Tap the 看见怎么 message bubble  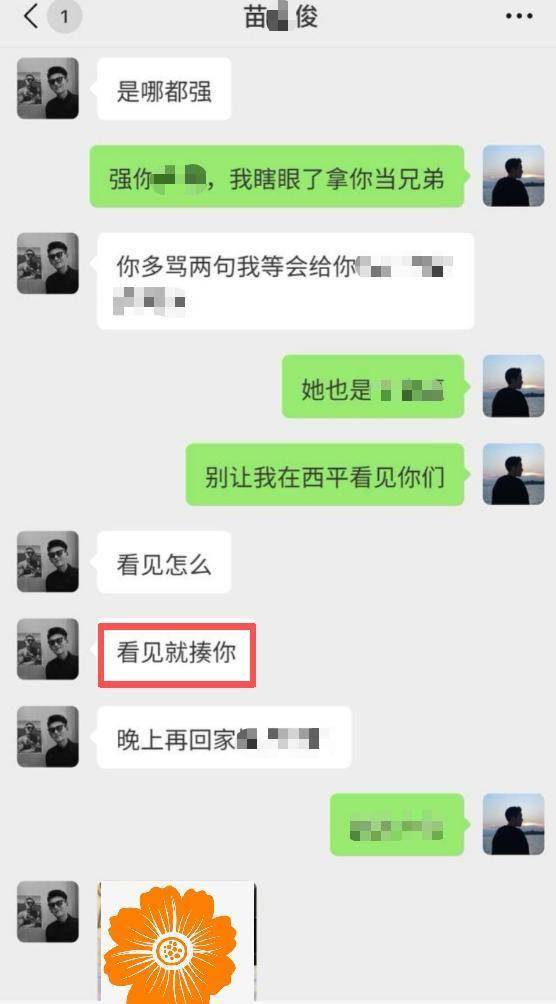(163, 562)
